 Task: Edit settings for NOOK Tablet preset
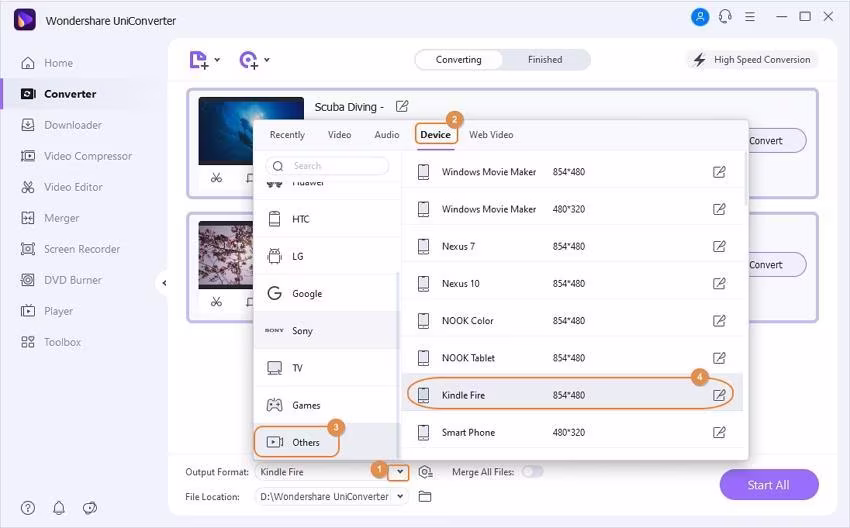tap(719, 358)
